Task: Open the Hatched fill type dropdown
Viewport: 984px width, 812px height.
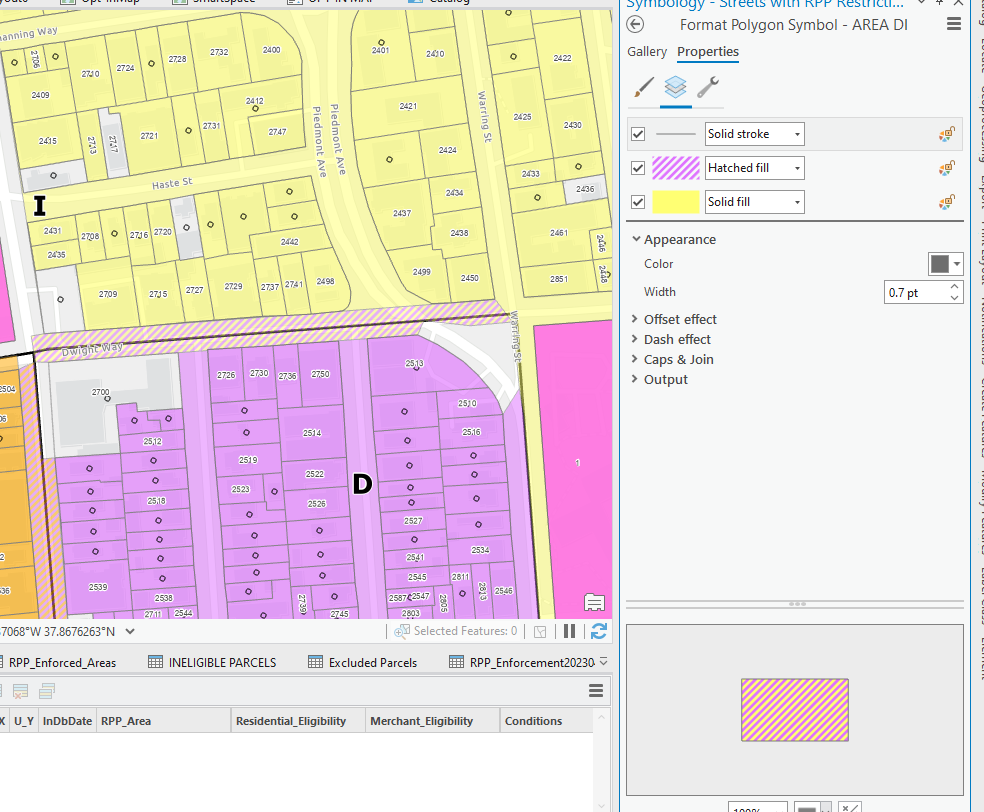Action: point(754,168)
